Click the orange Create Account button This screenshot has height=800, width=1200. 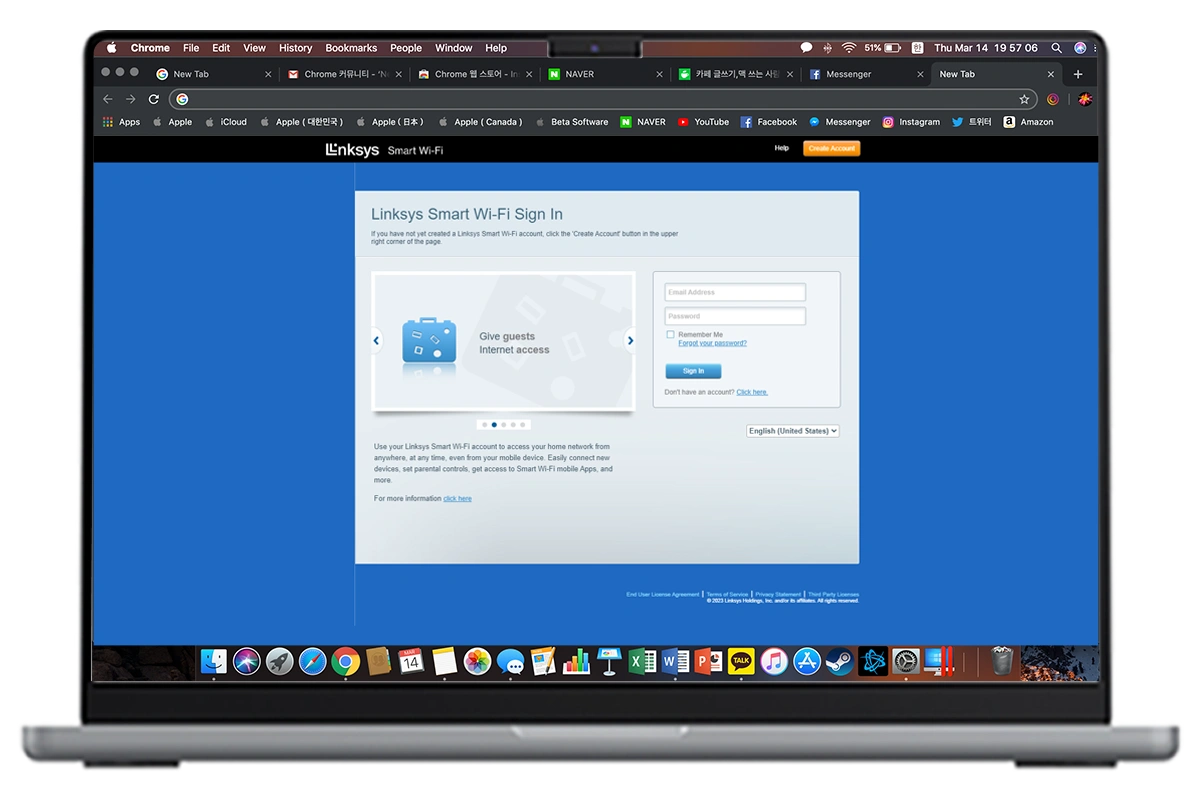tap(831, 148)
